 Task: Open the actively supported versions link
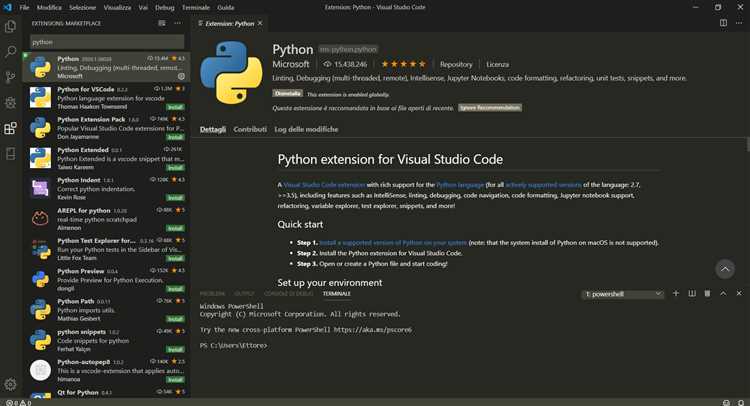click(543, 185)
